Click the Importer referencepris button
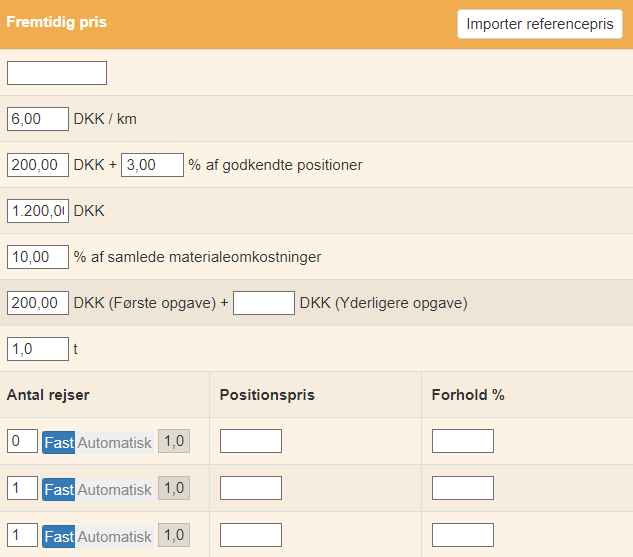This screenshot has width=633, height=557. point(539,24)
